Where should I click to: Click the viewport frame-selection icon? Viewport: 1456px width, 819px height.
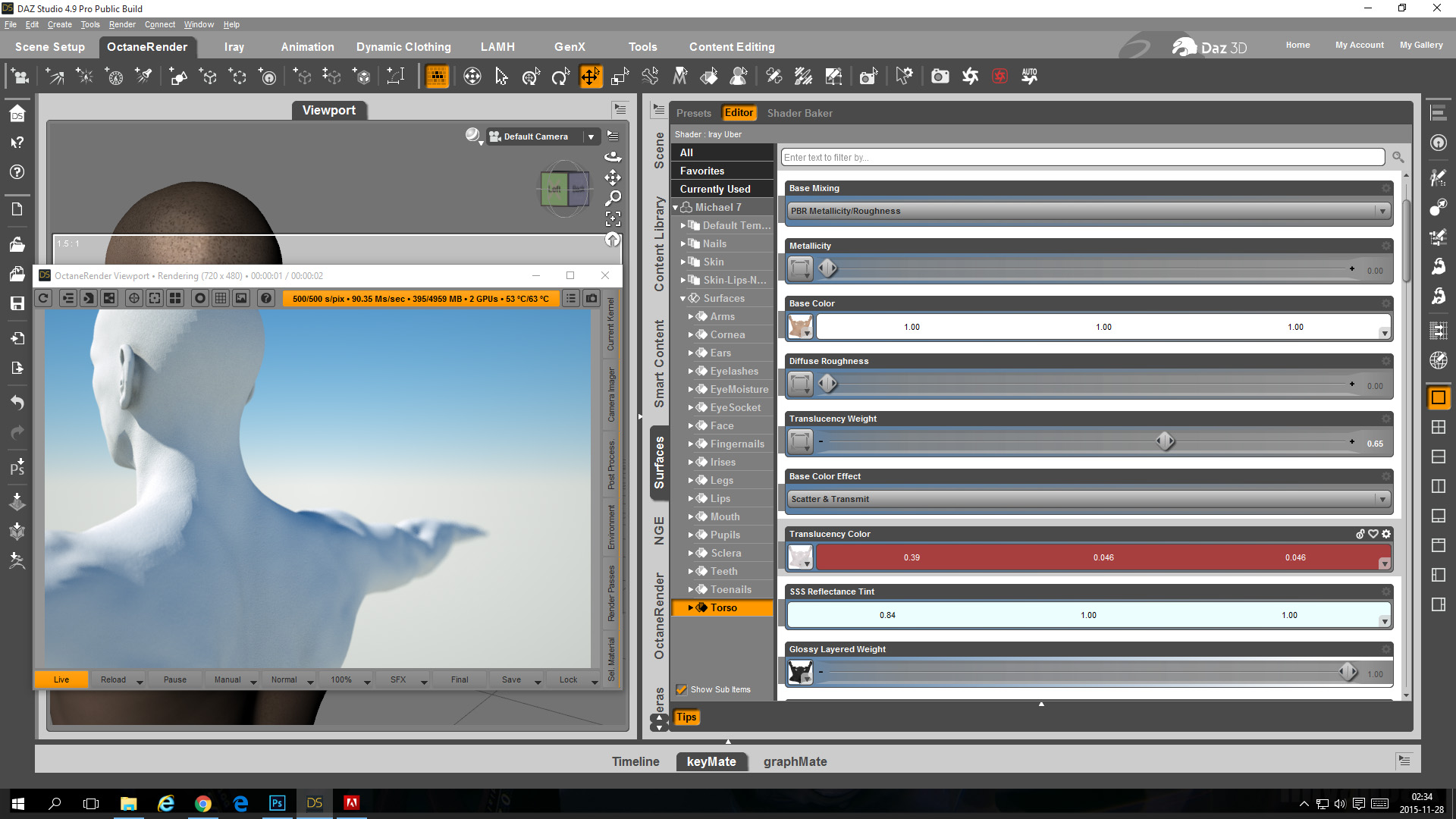point(613,219)
